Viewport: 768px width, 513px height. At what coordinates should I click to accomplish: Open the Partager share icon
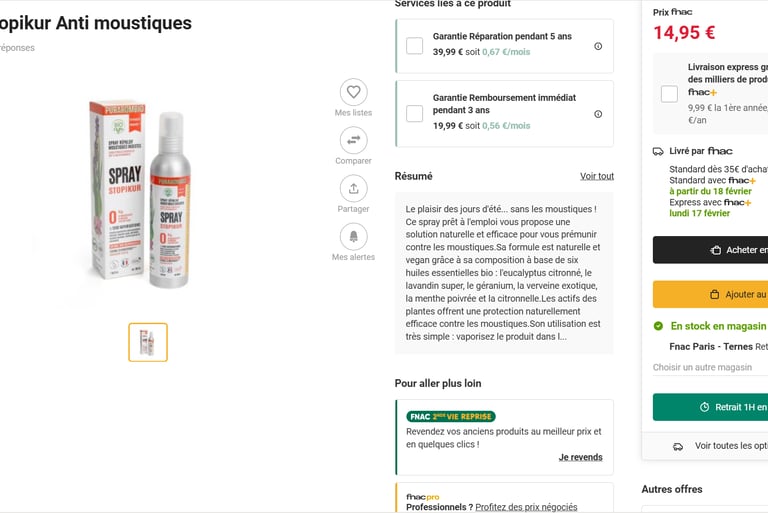point(353,188)
